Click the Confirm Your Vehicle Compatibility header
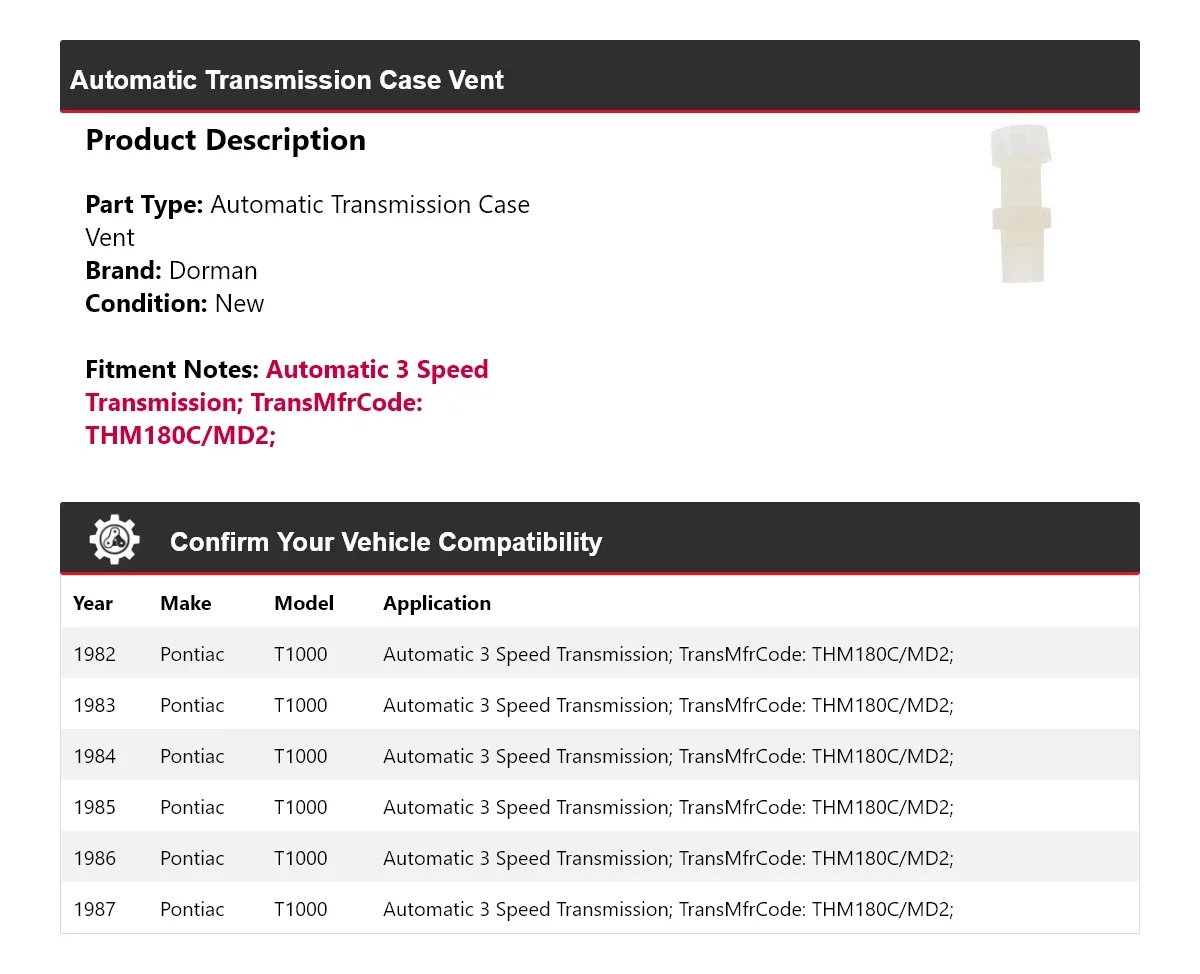 pos(600,539)
